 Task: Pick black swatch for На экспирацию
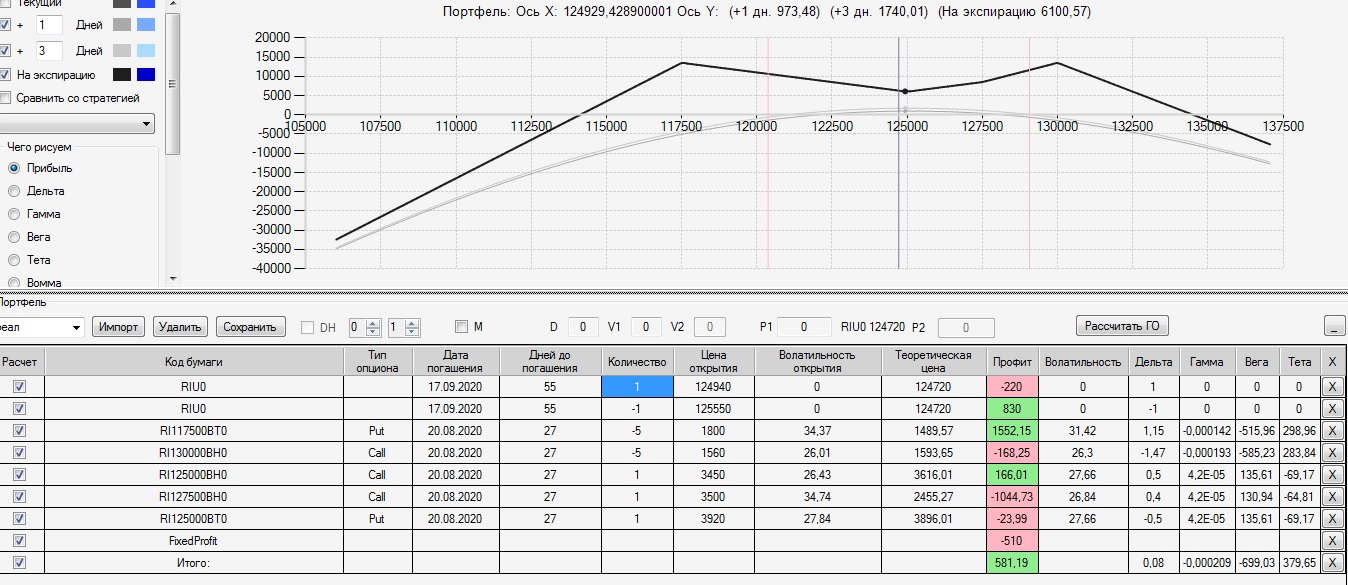[122, 75]
